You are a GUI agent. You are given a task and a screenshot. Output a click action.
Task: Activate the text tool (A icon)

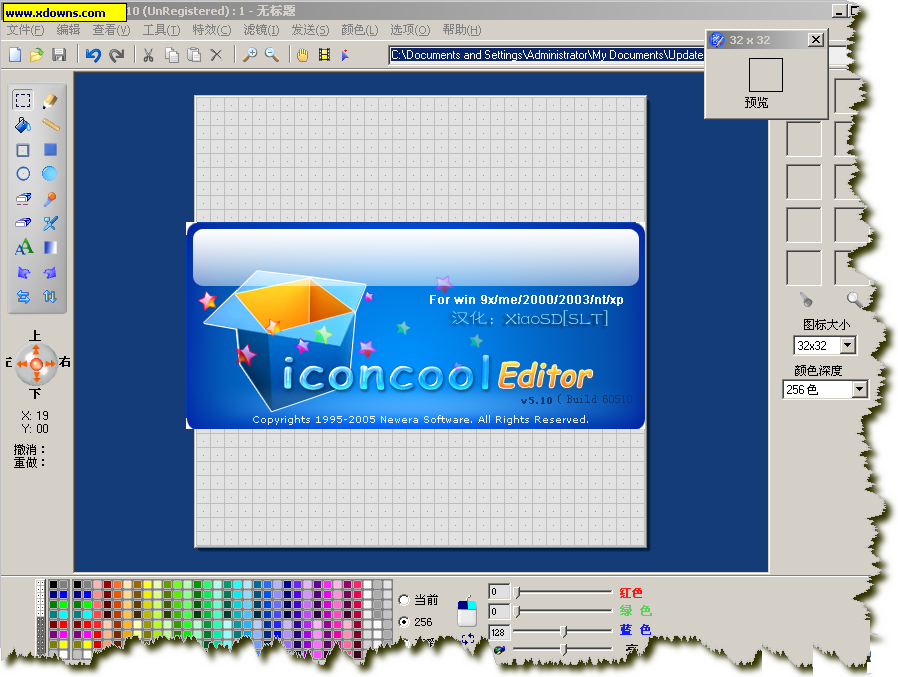[x=23, y=247]
